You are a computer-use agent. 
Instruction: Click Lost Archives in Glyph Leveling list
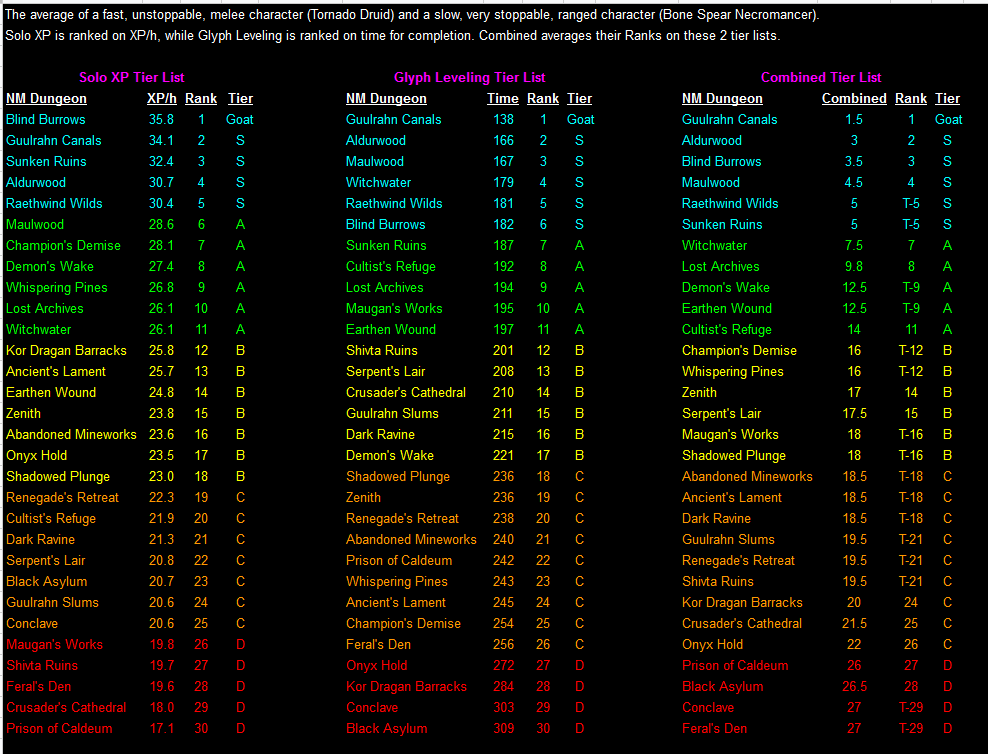click(384, 287)
